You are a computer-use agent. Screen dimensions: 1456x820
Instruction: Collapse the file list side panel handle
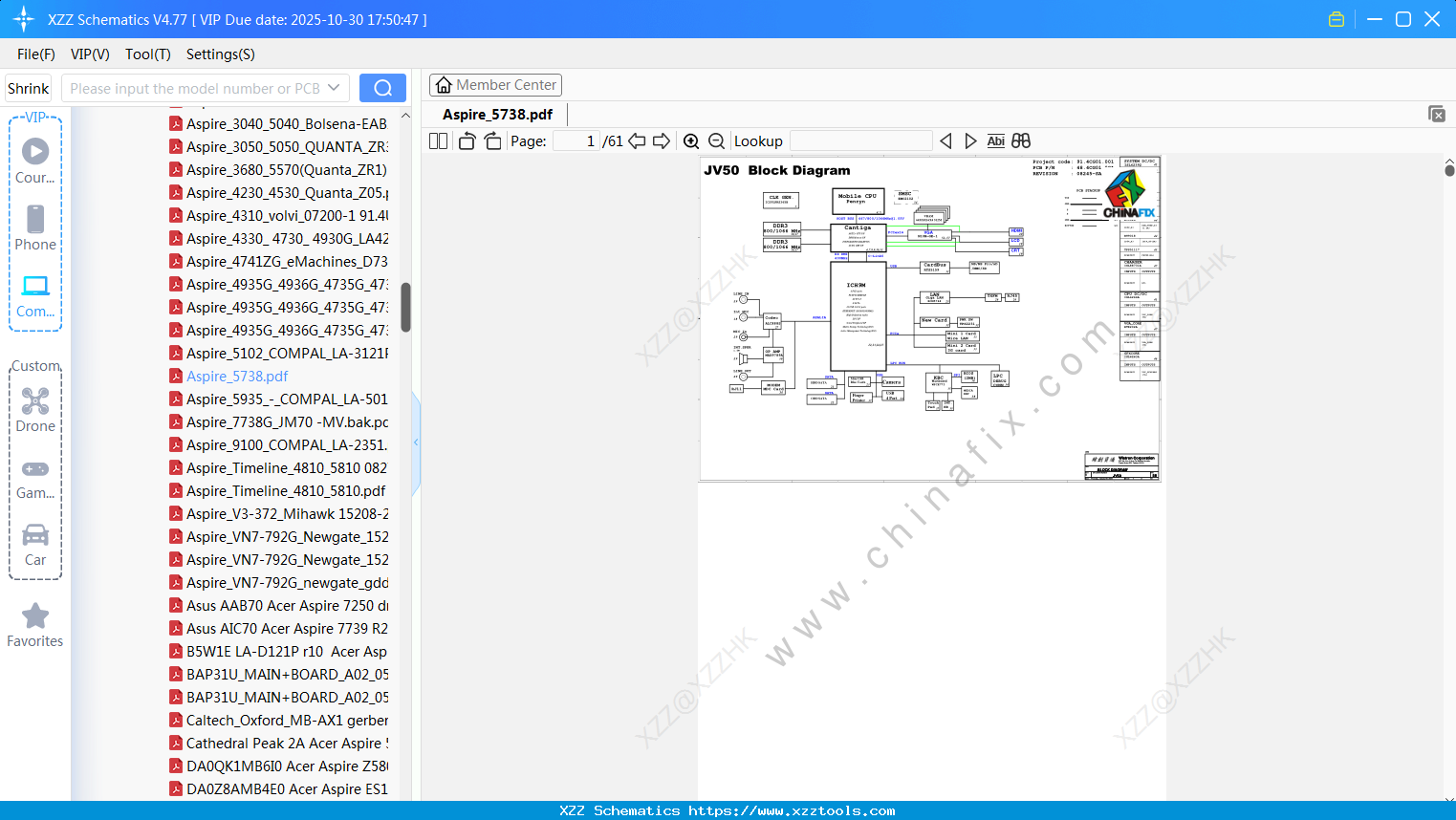tap(416, 442)
